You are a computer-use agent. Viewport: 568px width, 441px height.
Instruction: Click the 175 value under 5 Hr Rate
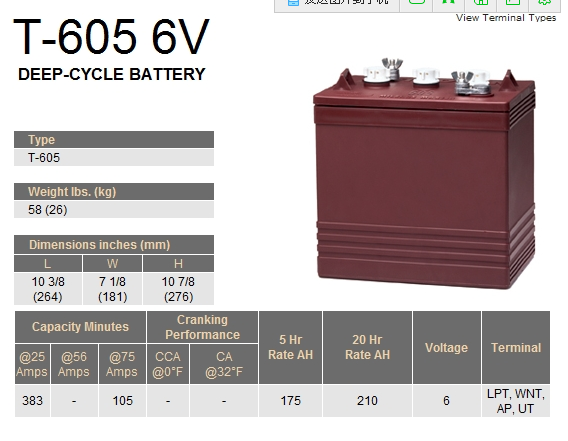(291, 401)
